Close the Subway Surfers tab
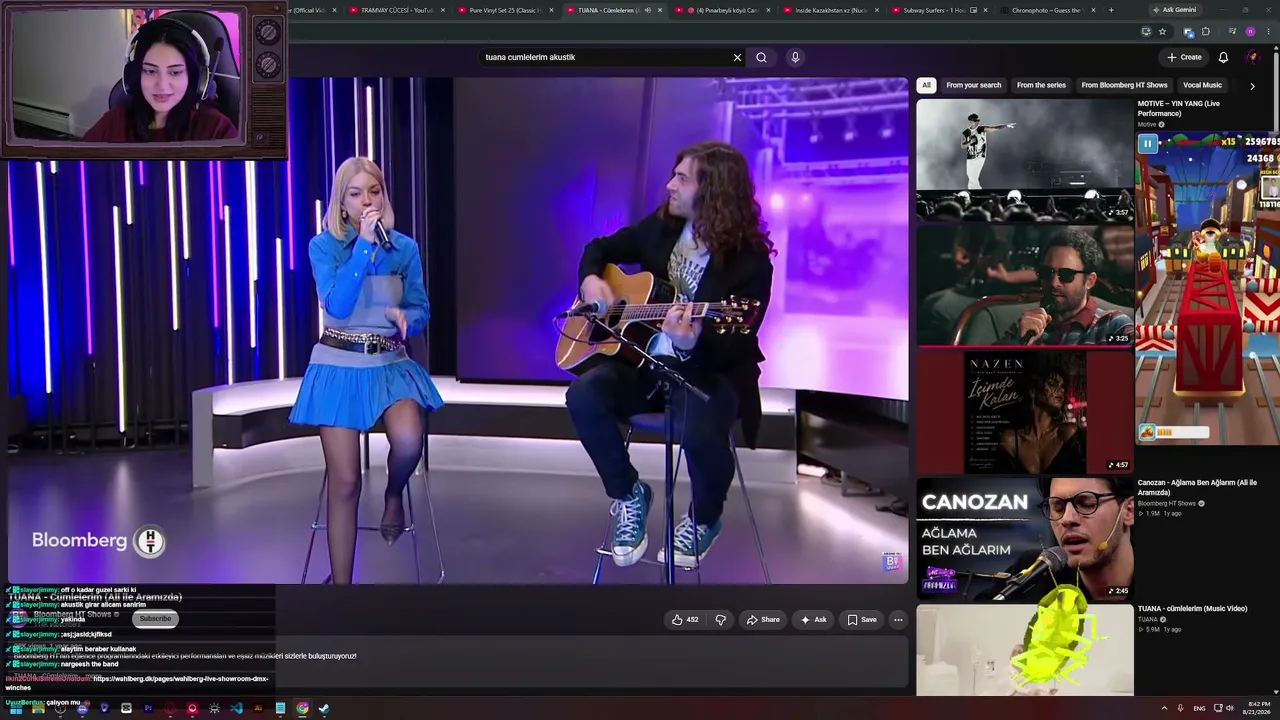This screenshot has height=720, width=1280. click(x=986, y=10)
